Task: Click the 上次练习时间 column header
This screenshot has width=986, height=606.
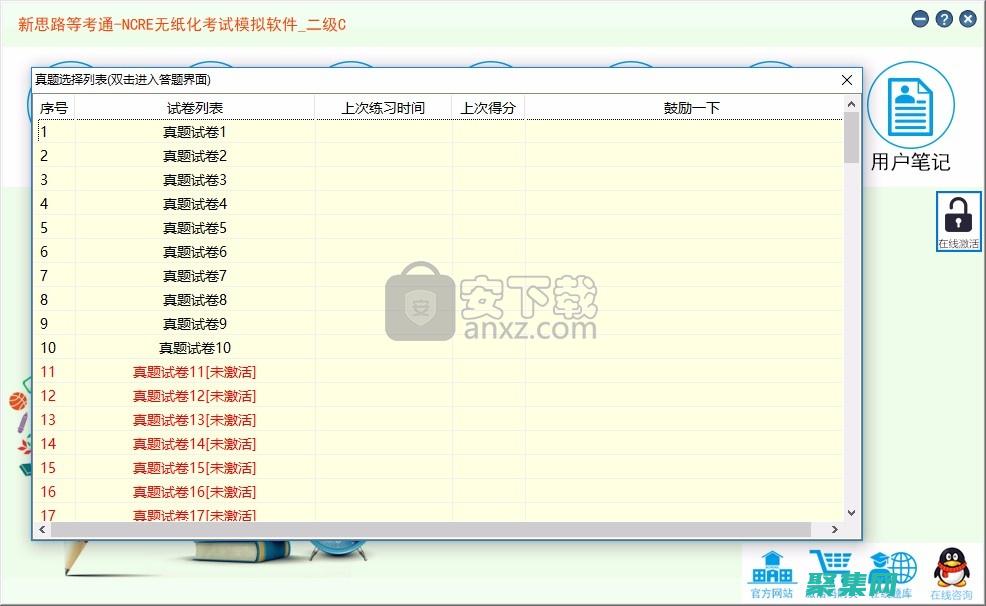Action: pos(381,108)
